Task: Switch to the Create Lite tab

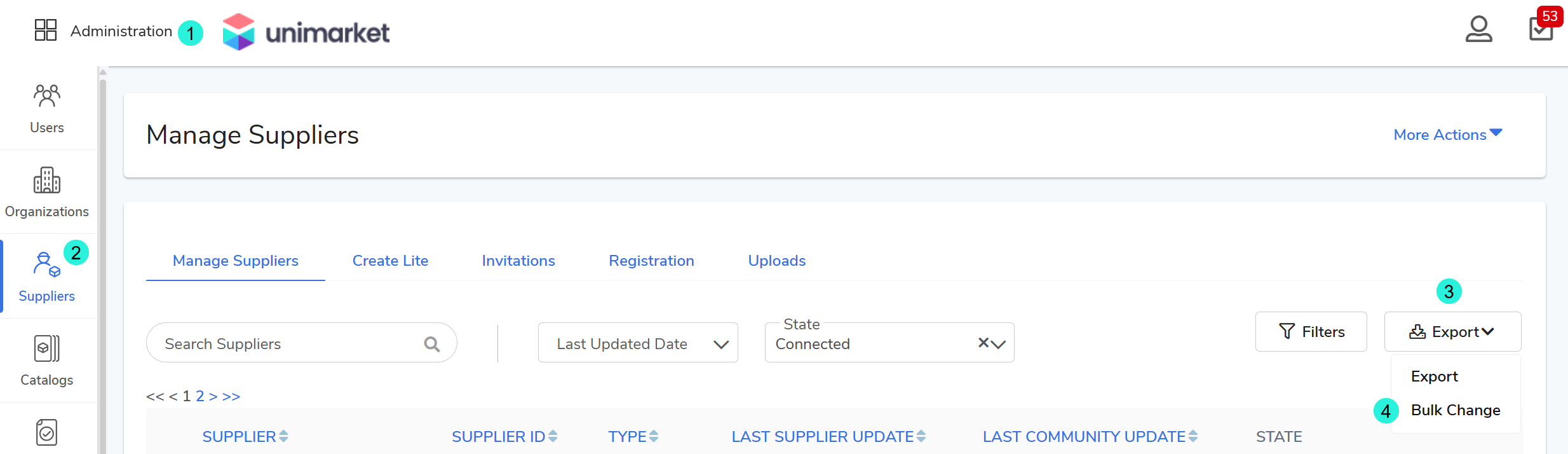Action: pyautogui.click(x=390, y=261)
